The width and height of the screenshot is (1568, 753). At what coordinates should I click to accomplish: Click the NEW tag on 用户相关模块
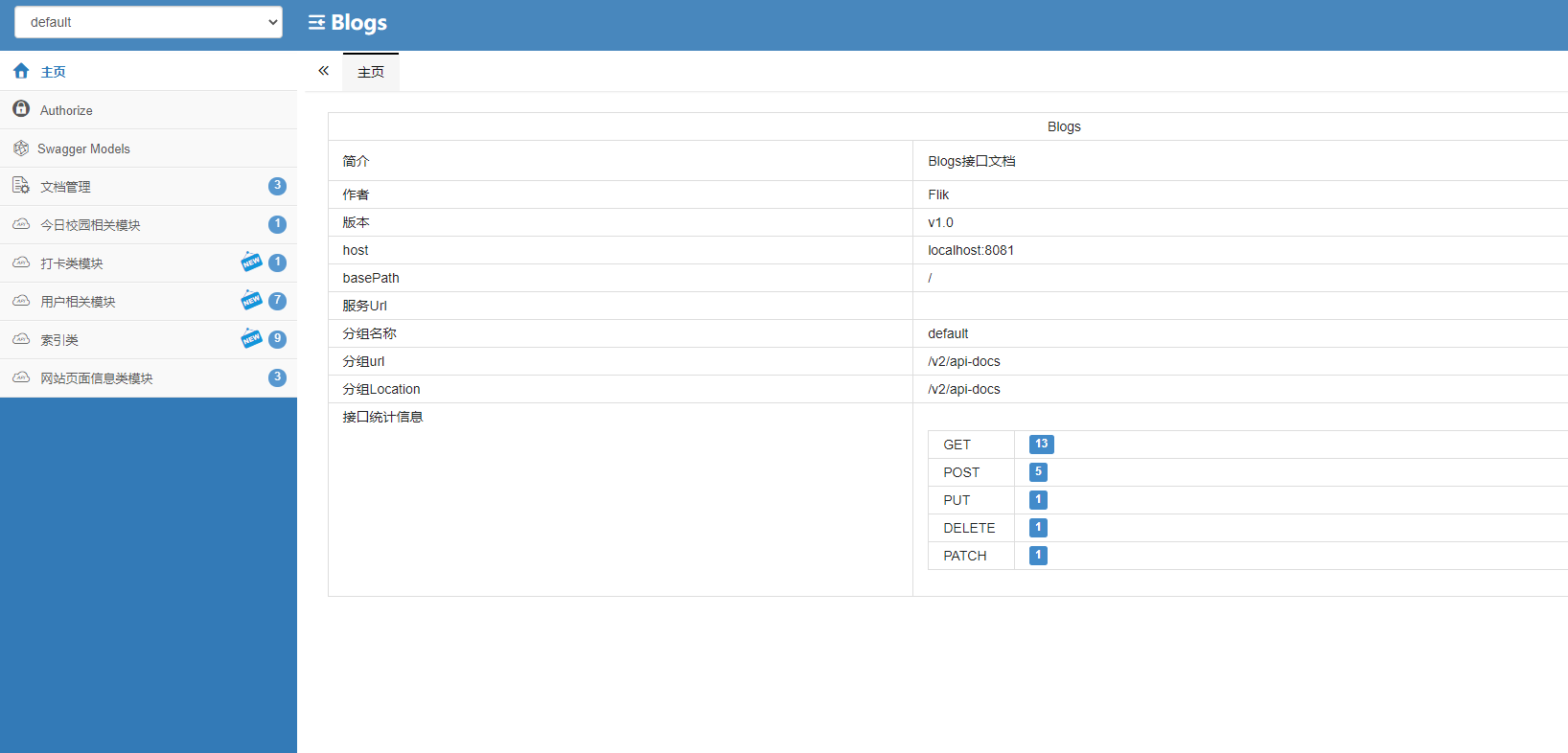[x=251, y=300]
